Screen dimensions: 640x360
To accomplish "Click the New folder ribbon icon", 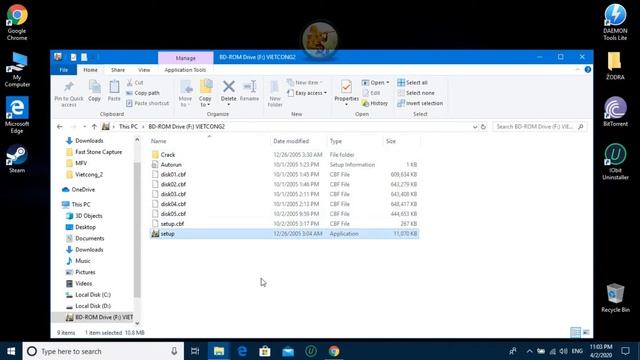I will tap(275, 94).
